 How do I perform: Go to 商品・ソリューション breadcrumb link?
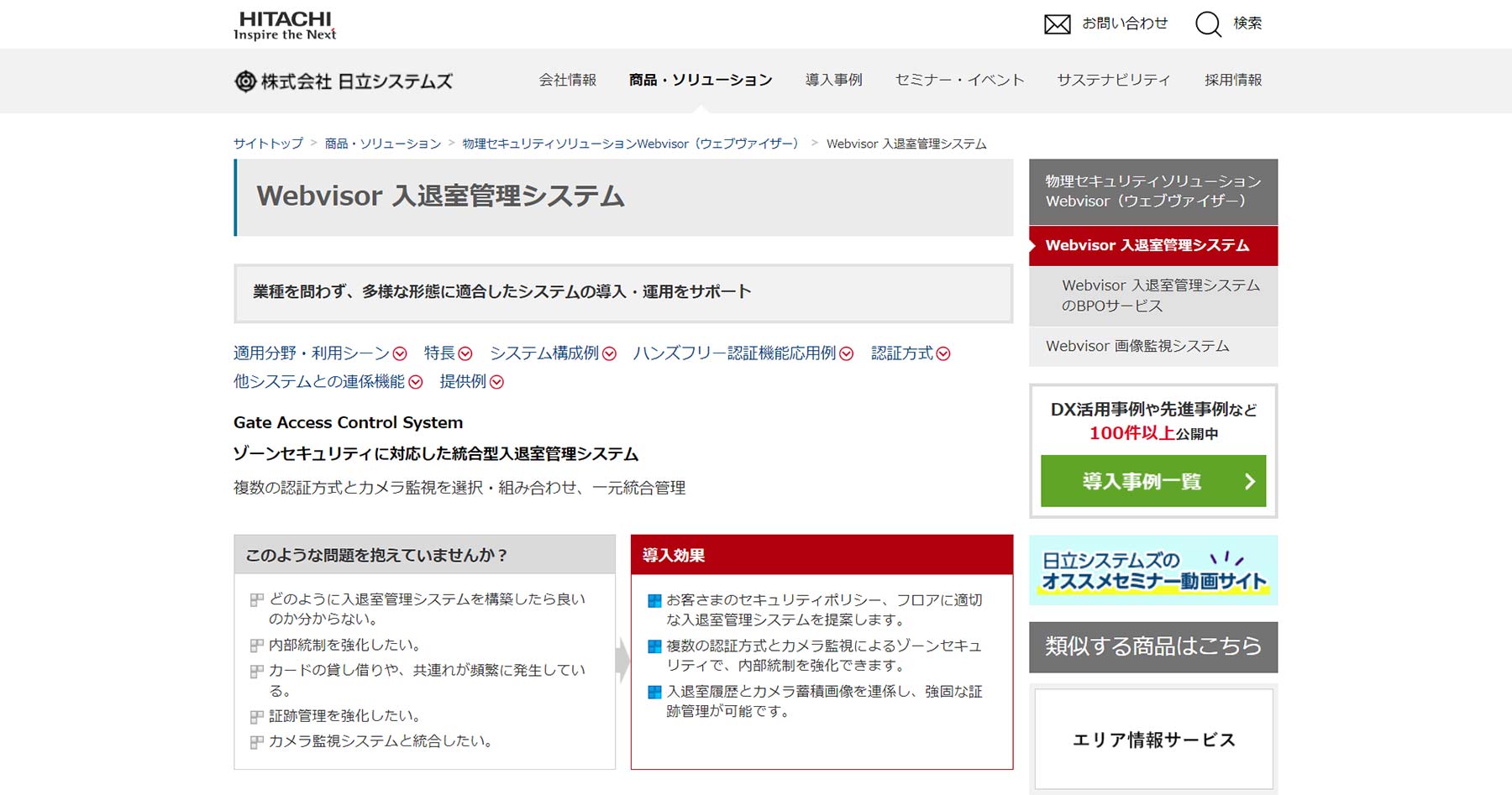382,144
